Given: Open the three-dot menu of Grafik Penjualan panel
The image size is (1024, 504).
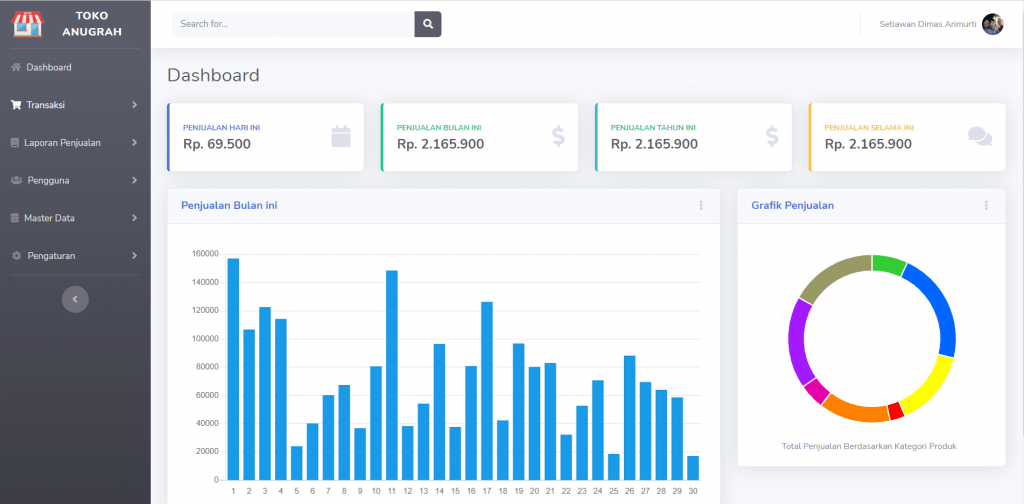Looking at the screenshot, I should click(x=986, y=205).
